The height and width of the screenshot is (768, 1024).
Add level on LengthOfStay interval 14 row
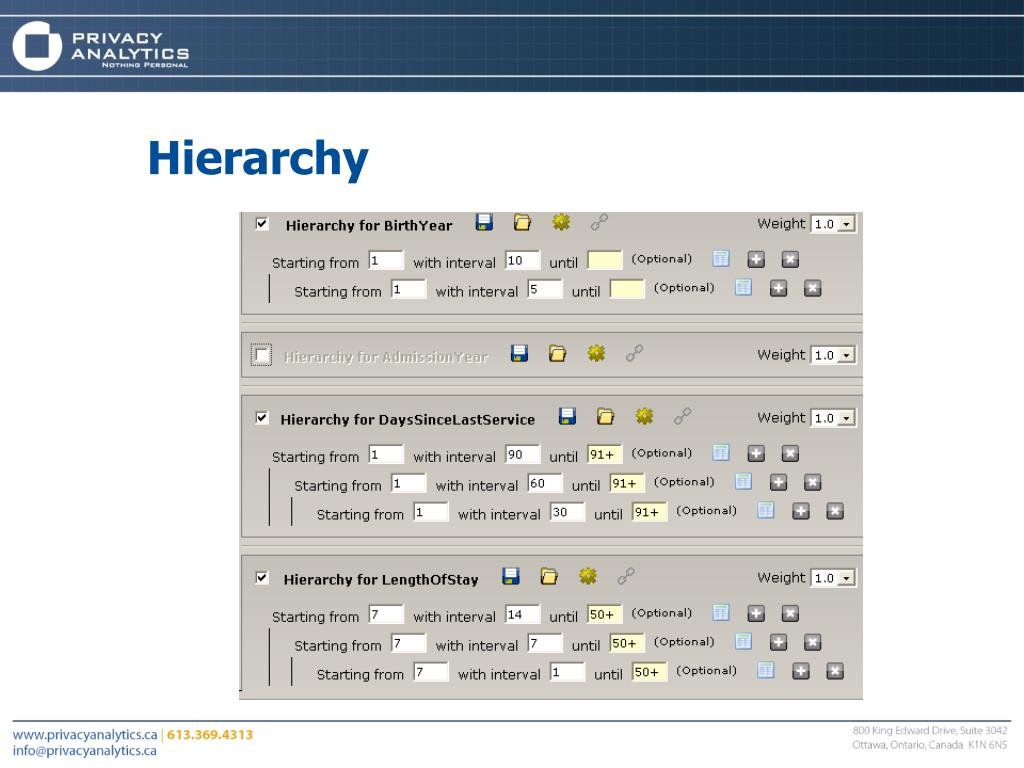point(756,613)
